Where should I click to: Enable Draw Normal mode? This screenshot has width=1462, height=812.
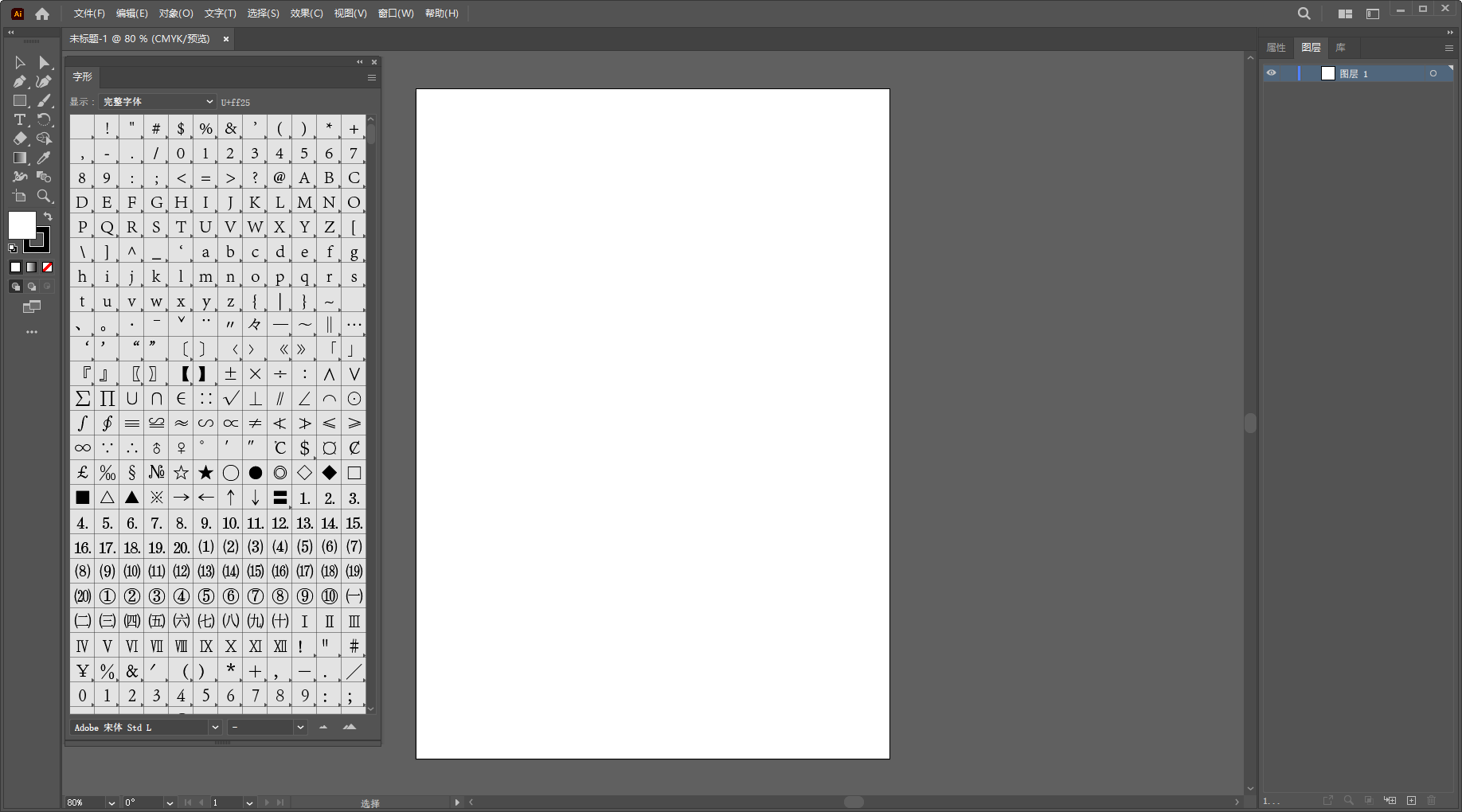coord(15,287)
